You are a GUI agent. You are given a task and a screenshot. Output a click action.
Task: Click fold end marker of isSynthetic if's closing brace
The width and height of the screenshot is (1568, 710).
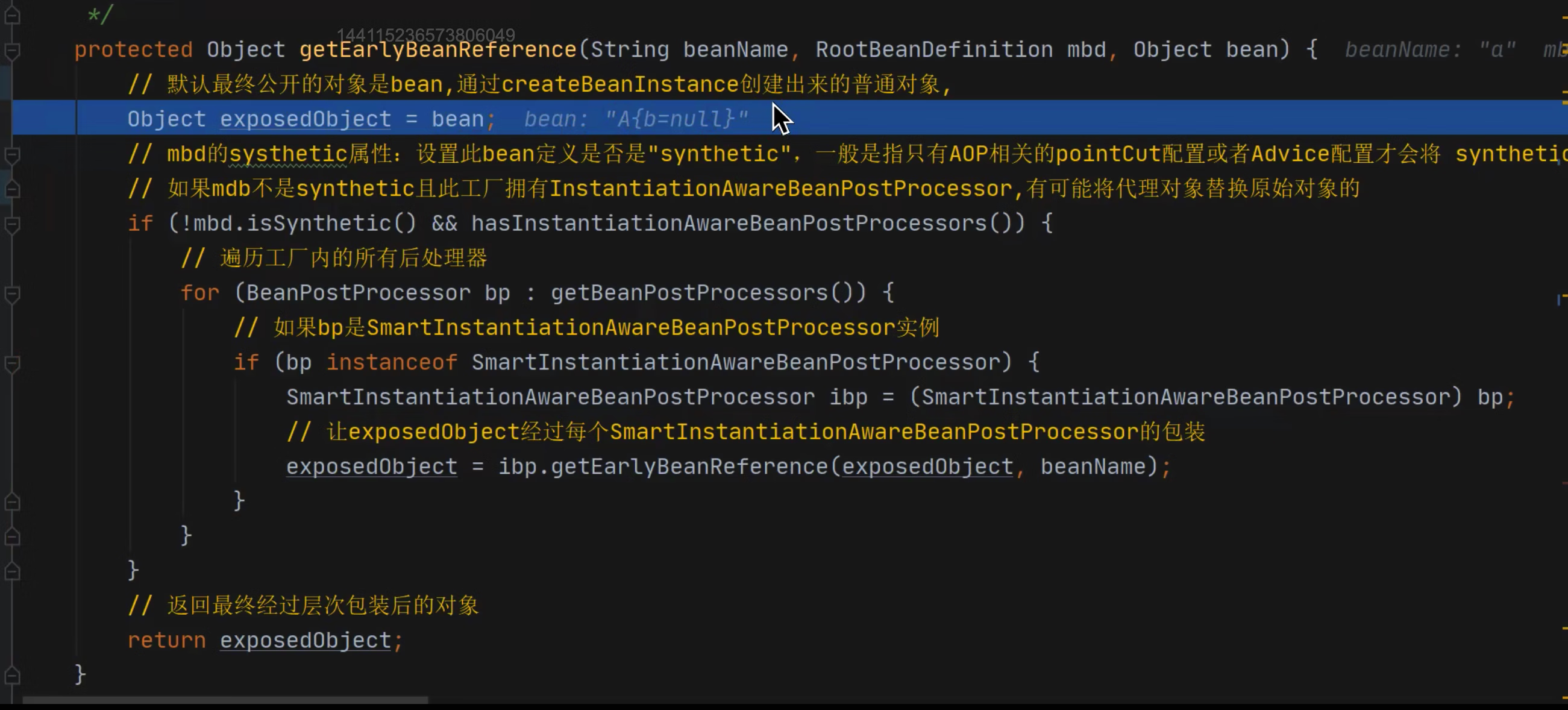point(11,571)
